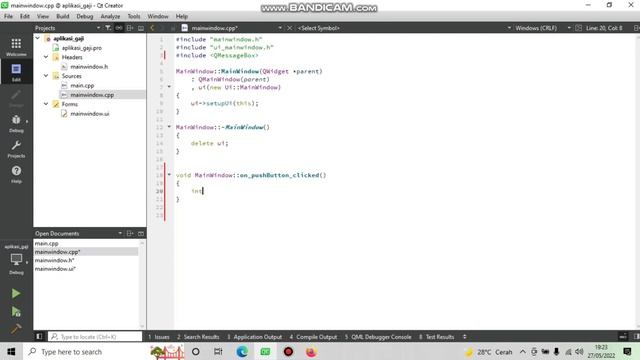
Task: Toggle progress details in the status bar
Action: click(x=623, y=337)
